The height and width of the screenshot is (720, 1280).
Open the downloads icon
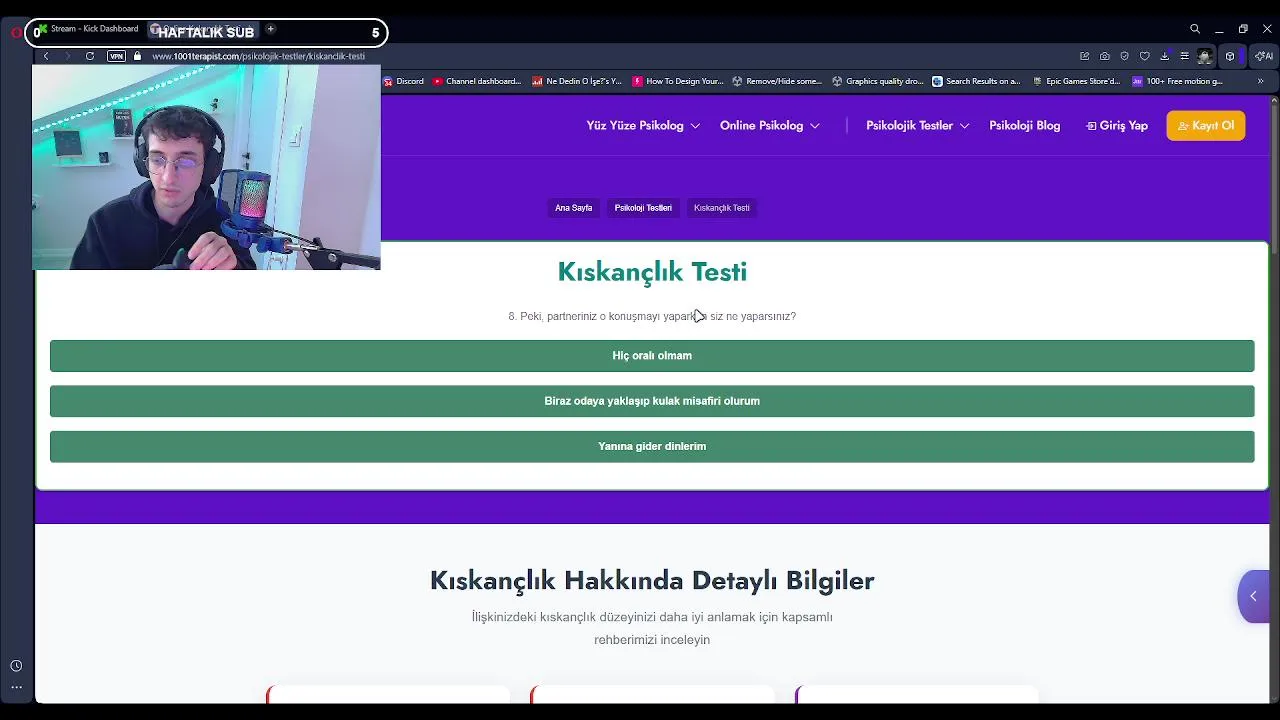coord(1165,56)
